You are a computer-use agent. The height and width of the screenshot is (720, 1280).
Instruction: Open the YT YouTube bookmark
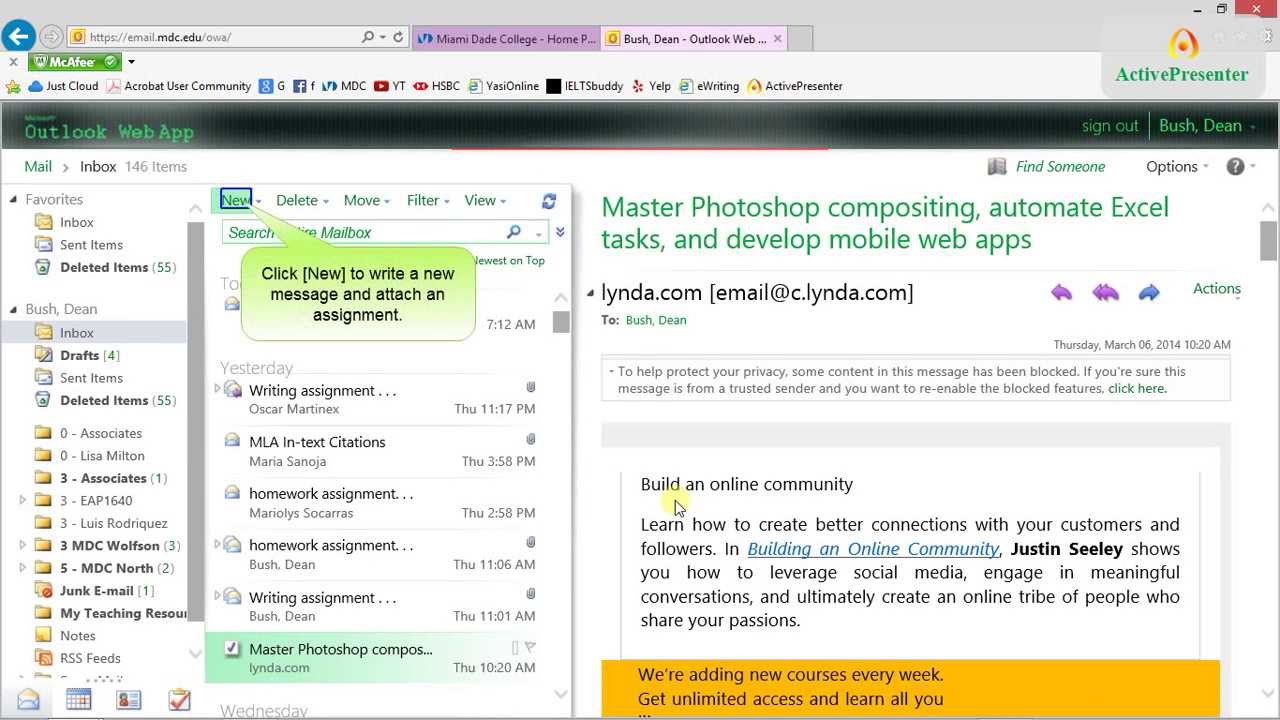click(x=390, y=86)
